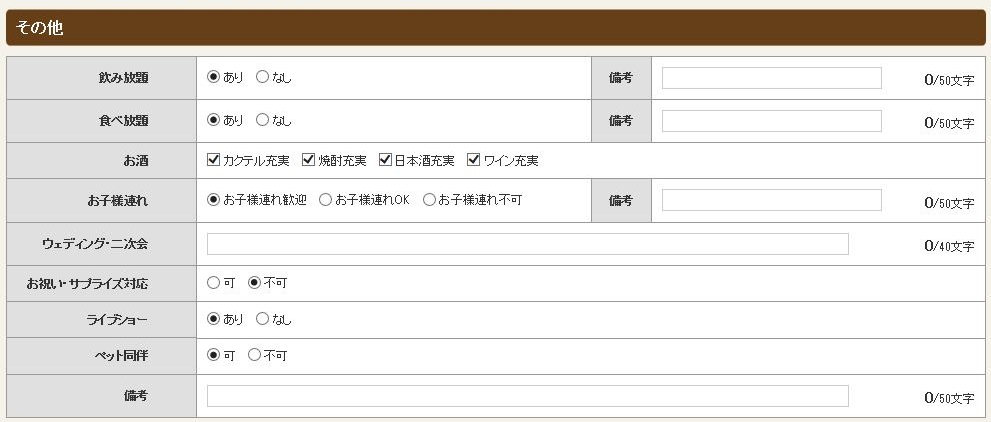The height and width of the screenshot is (422, 991).
Task: Click the その他 section header
Action: point(496,28)
